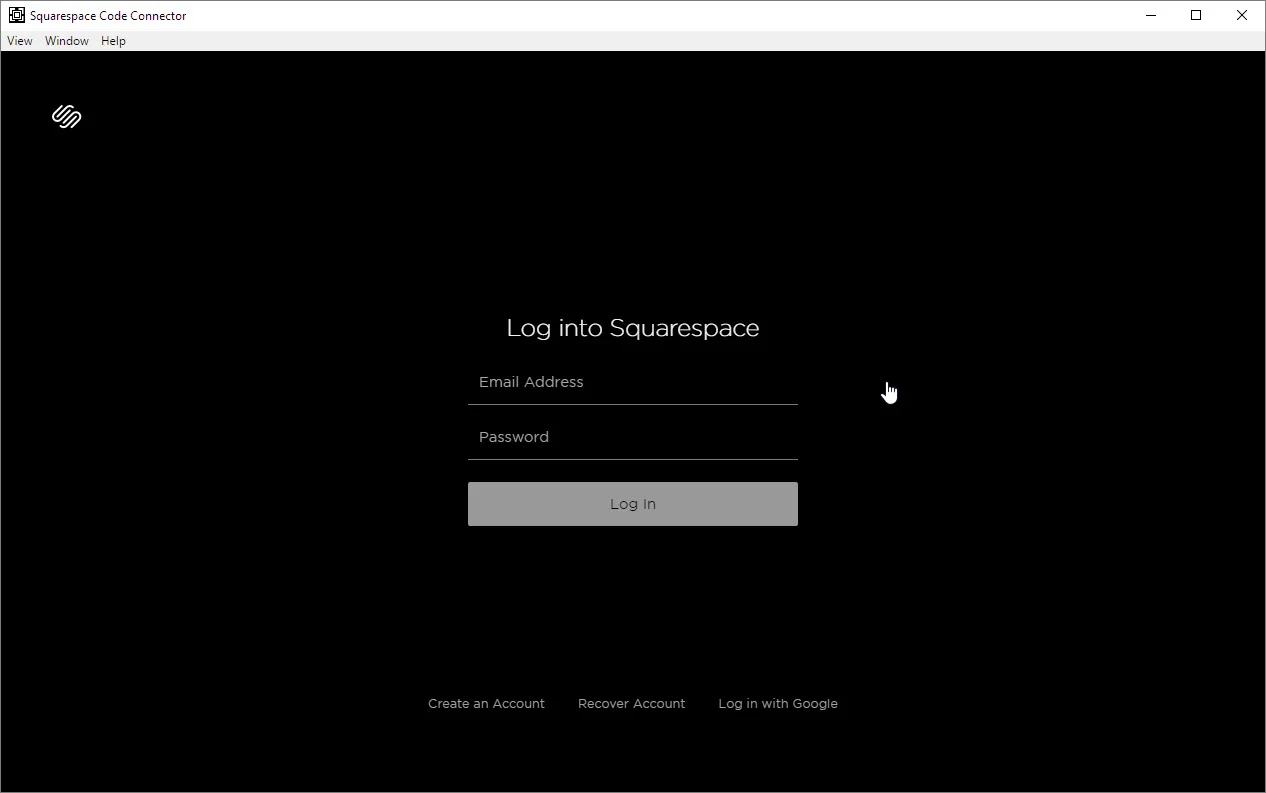
Task: Open the Recover Account link
Action: pos(631,704)
